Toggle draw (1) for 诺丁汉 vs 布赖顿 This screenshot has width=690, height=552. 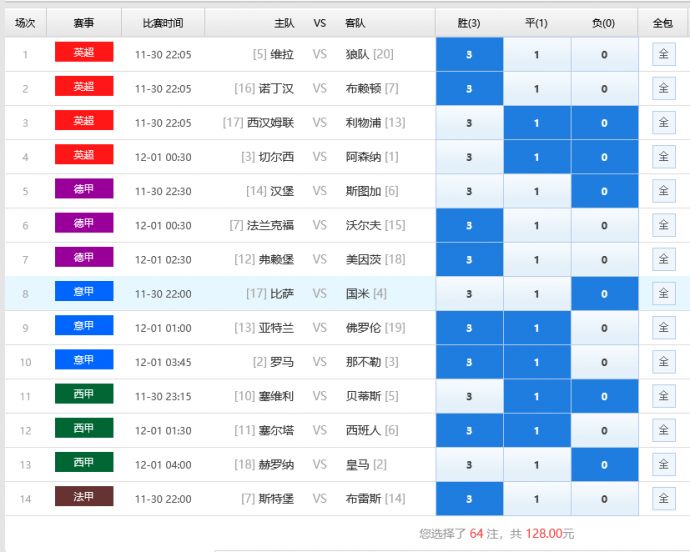point(537,88)
